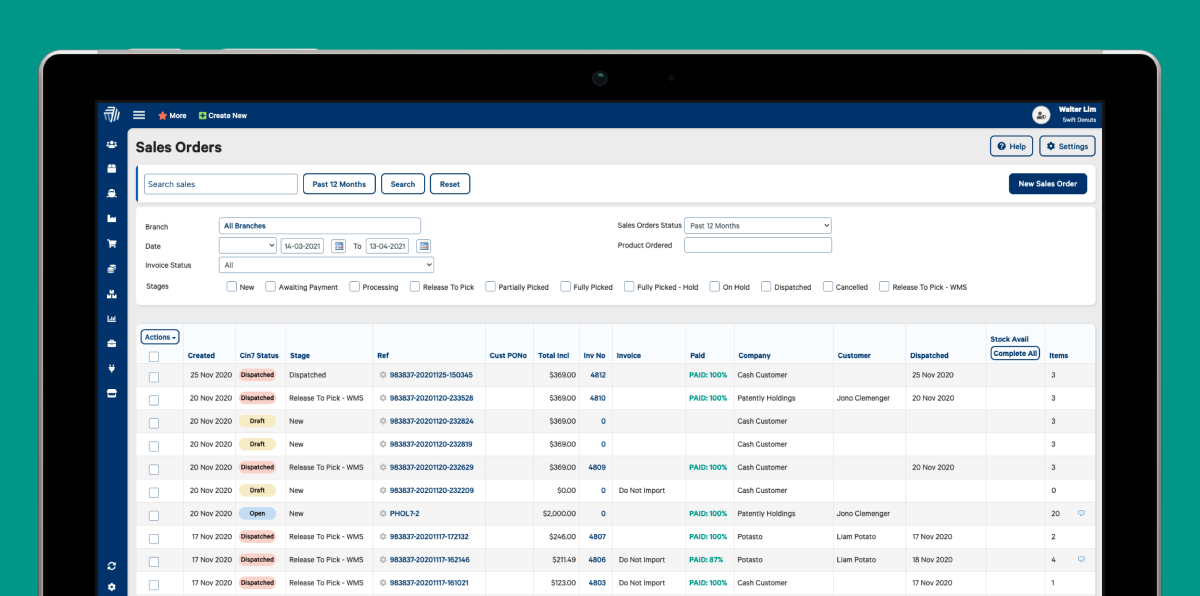
Task: Open the factory production icon in sidebar
Action: (112, 218)
